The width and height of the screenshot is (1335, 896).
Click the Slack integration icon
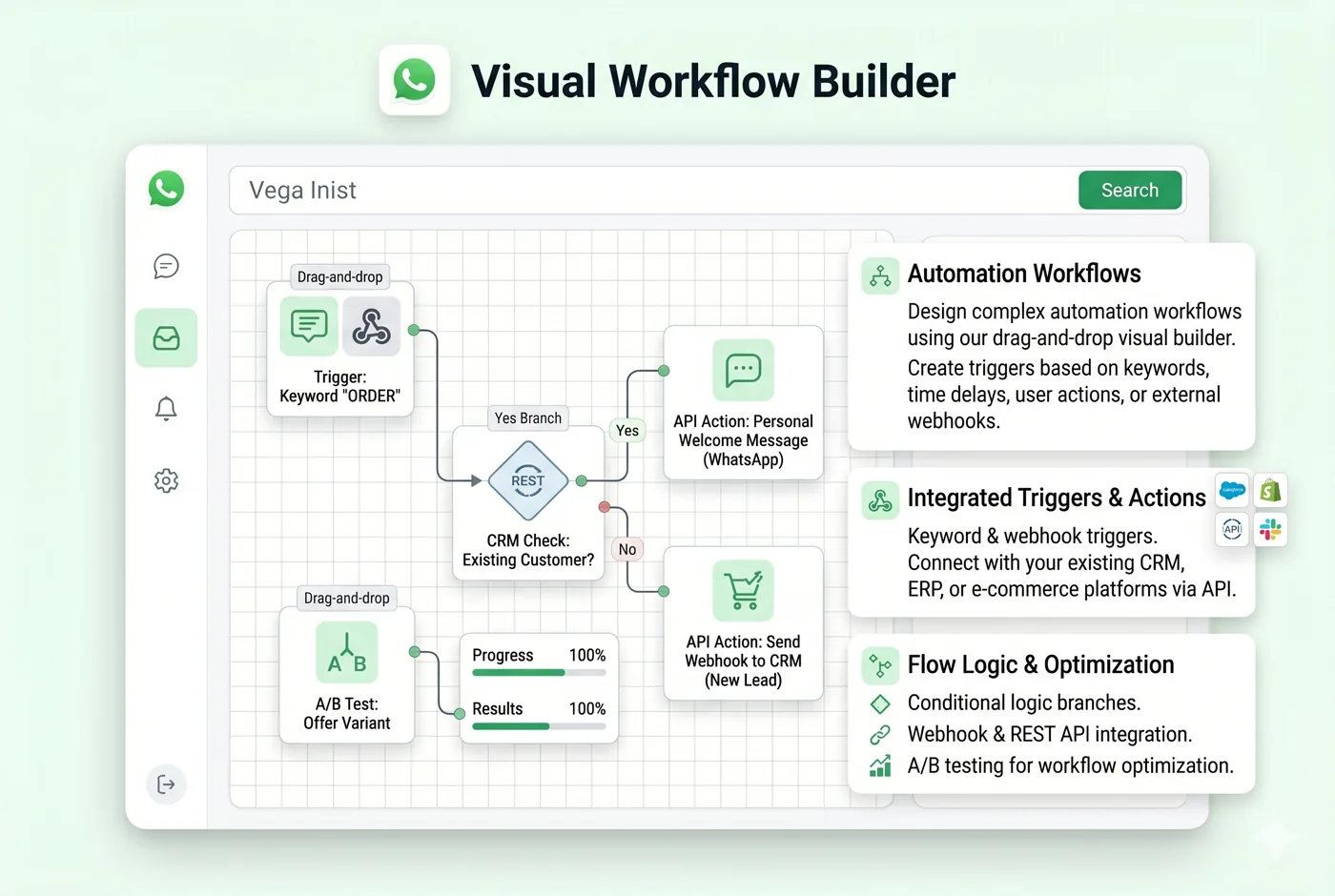[1270, 529]
